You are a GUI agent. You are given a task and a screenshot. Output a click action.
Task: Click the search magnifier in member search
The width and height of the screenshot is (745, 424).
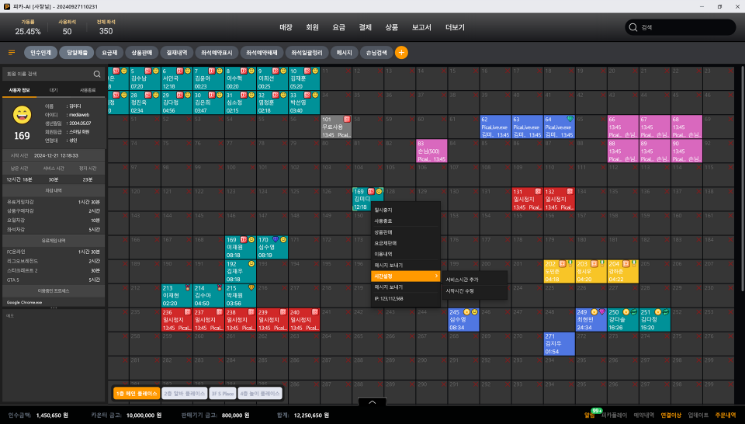(97, 74)
